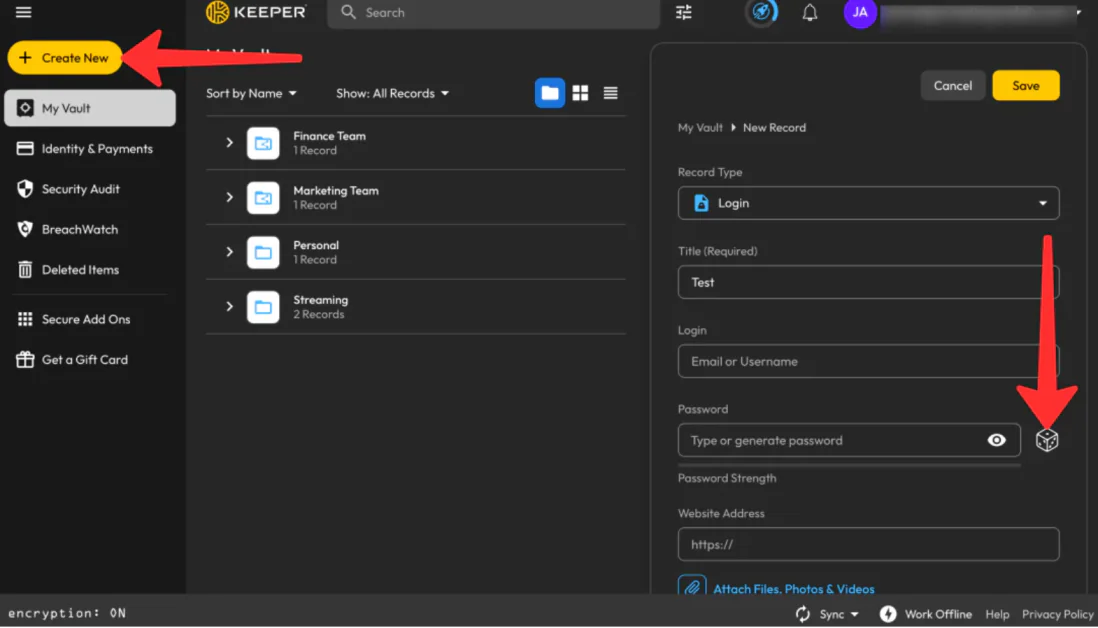Click the Keeper logo

pyautogui.click(x=256, y=12)
